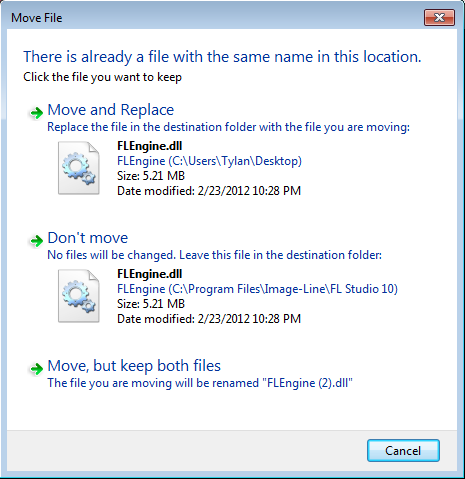Close the Move File window

coord(439,17)
